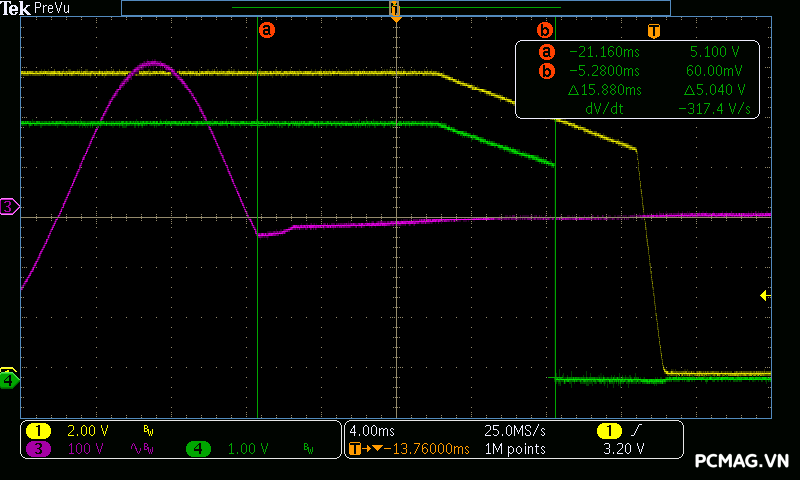800x480 pixels.
Task: Click the rising edge trigger slope icon
Action: tap(638, 430)
